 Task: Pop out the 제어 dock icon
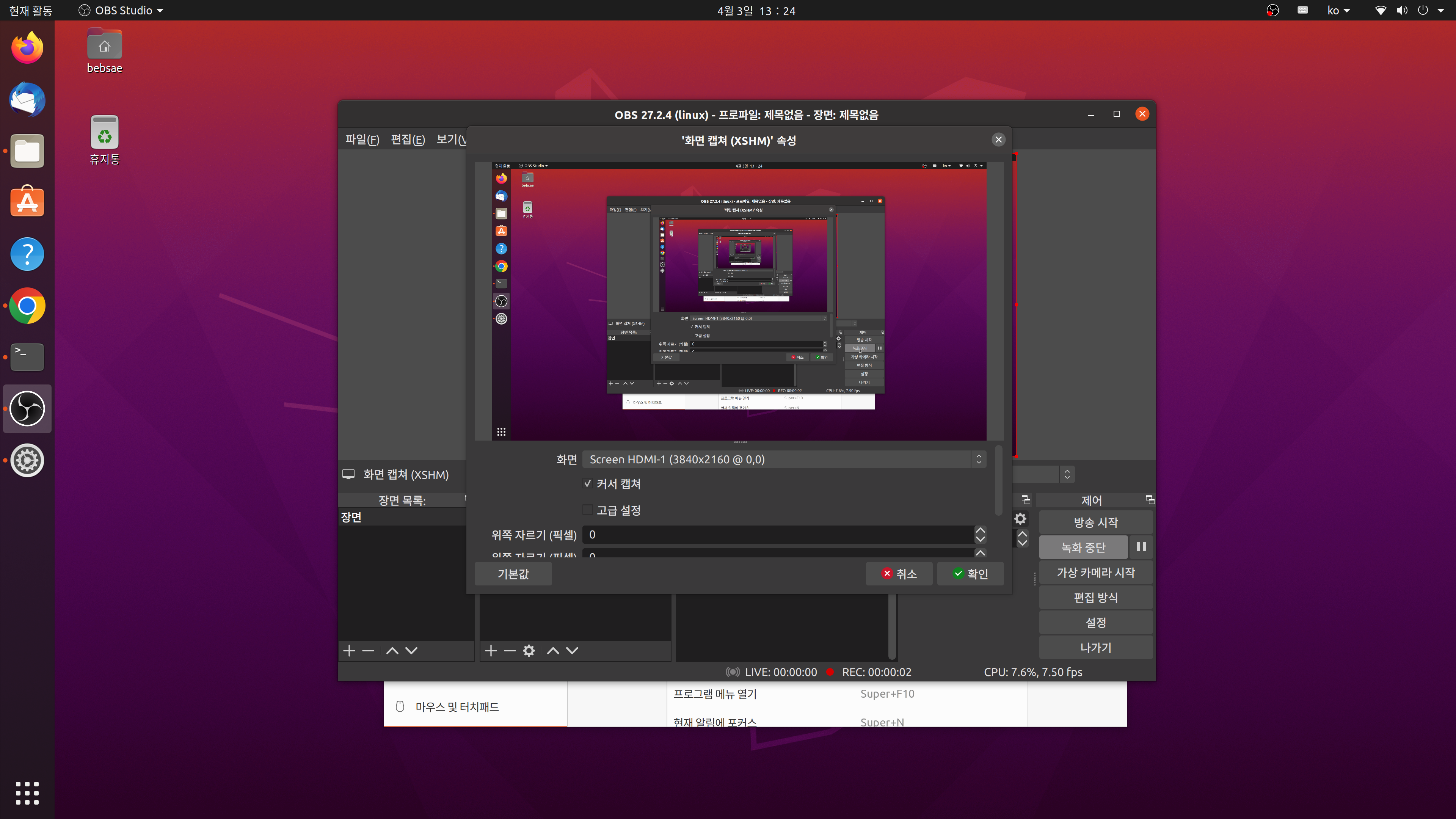pyautogui.click(x=1150, y=500)
